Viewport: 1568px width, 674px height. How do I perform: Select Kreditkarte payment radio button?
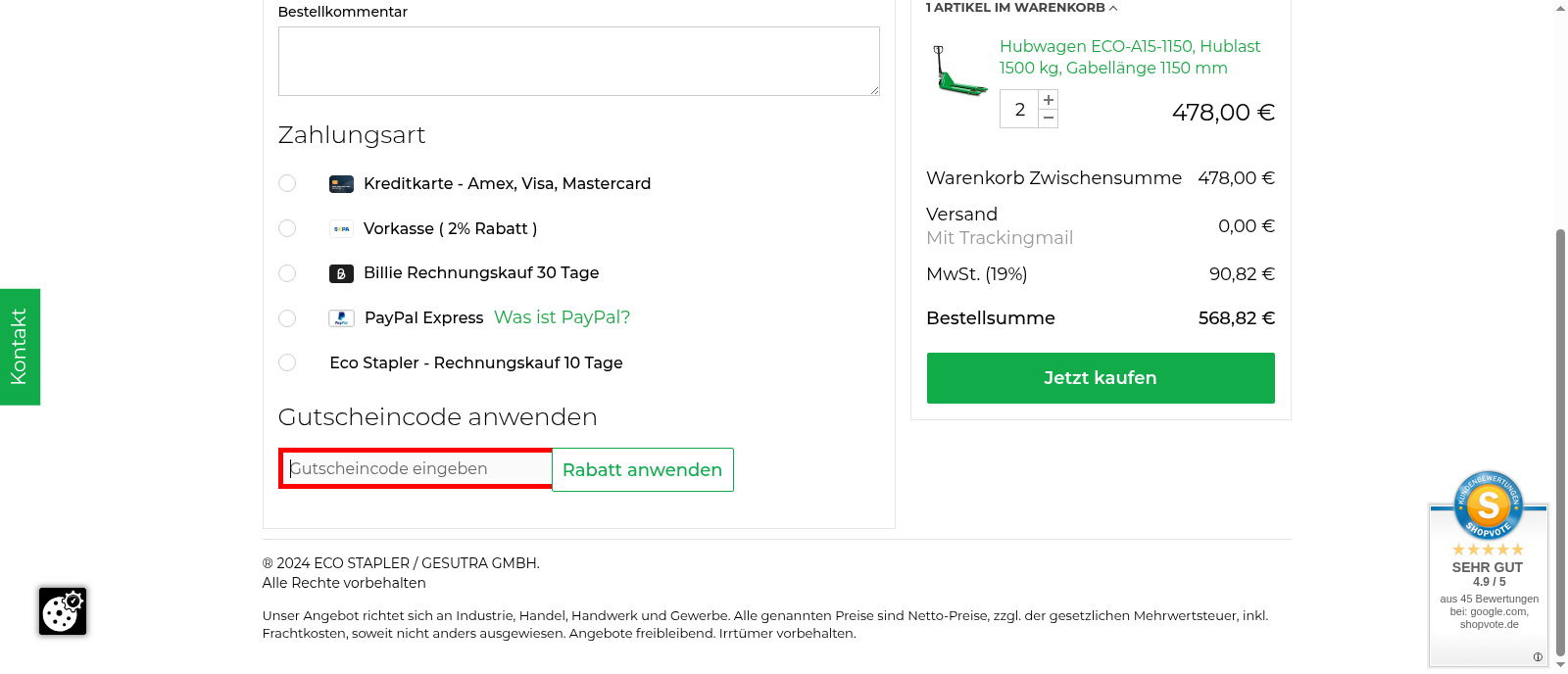pyautogui.click(x=287, y=183)
